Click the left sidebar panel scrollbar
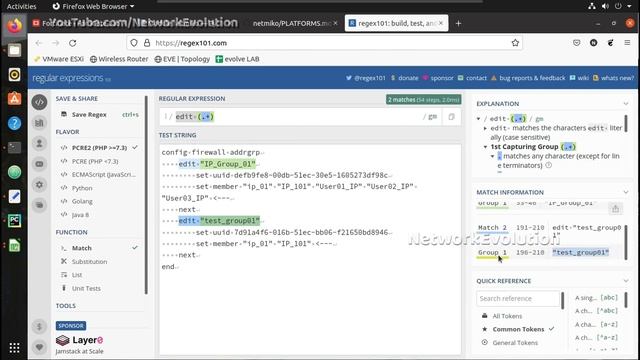This screenshot has width=640, height=360. tap(146, 195)
